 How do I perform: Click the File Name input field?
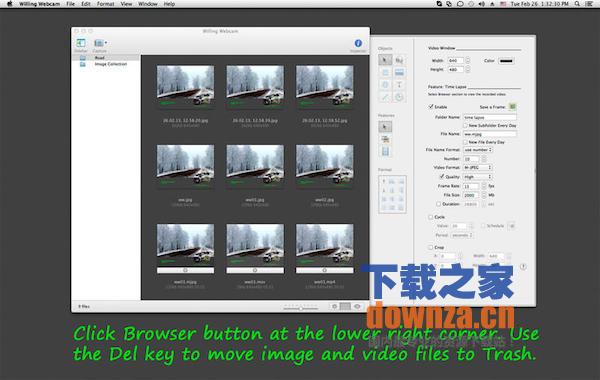point(490,134)
